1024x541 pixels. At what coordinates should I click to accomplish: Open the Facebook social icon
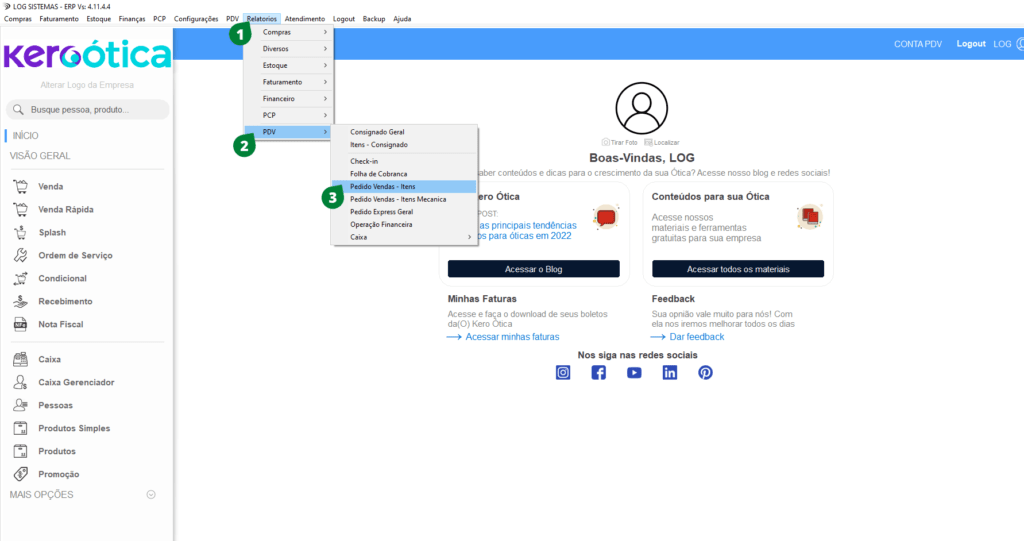tap(598, 372)
